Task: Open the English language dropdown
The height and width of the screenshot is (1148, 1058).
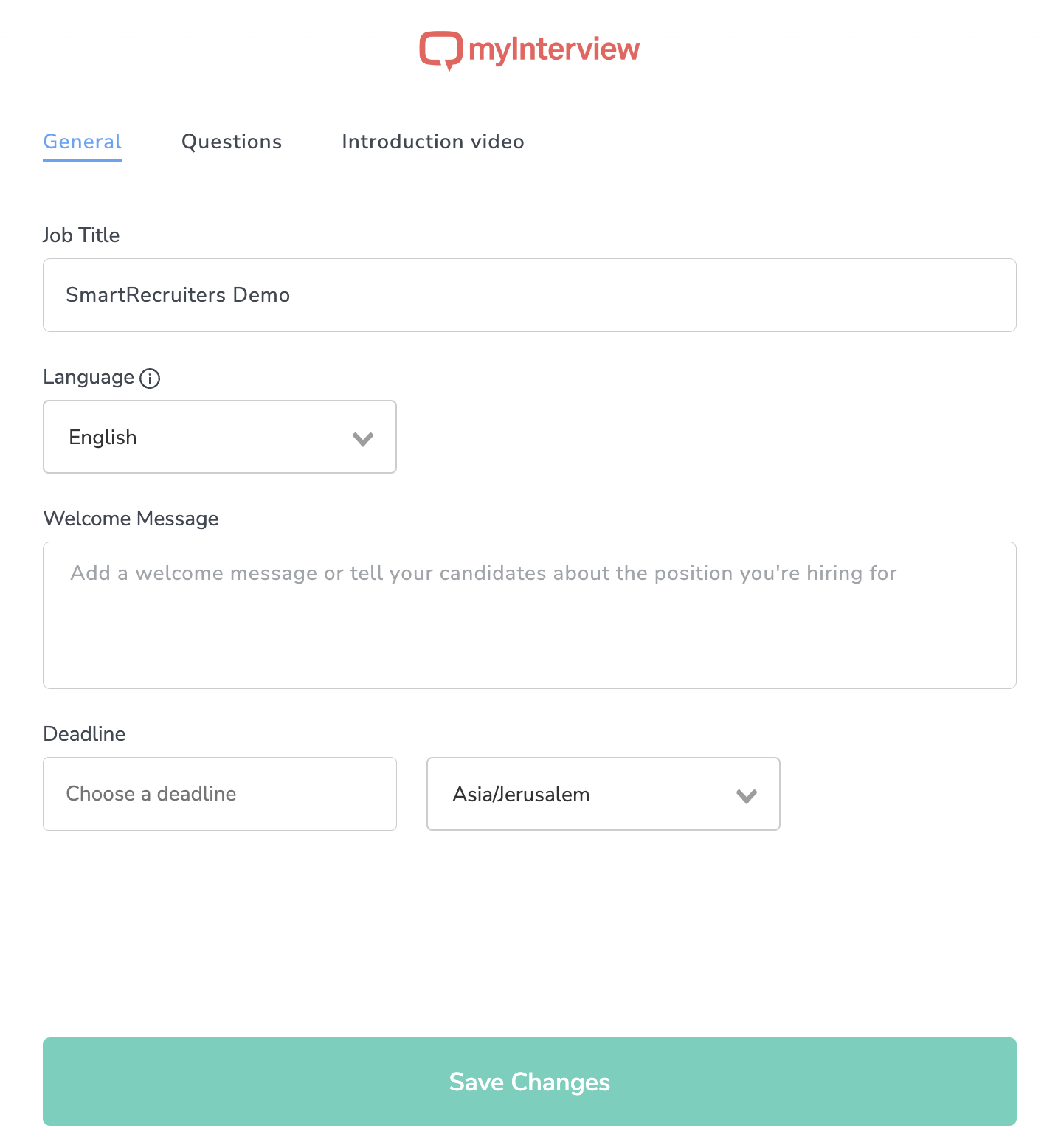Action: pos(219,437)
